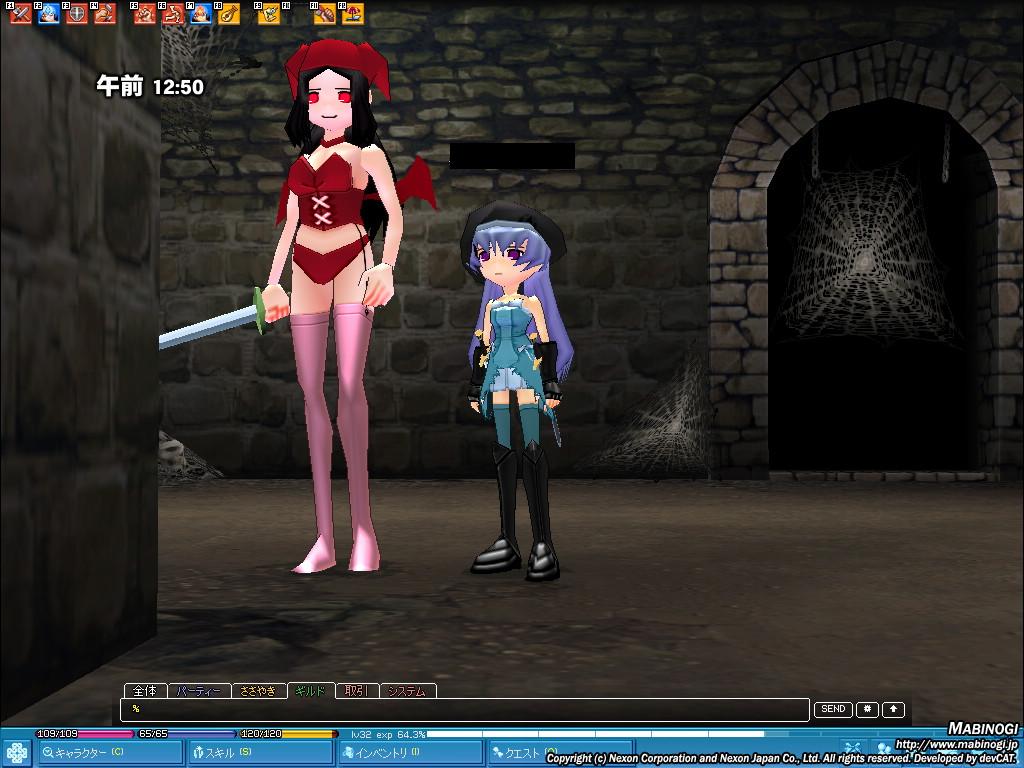Click the F12 umbrella rest skill icon

click(x=353, y=14)
